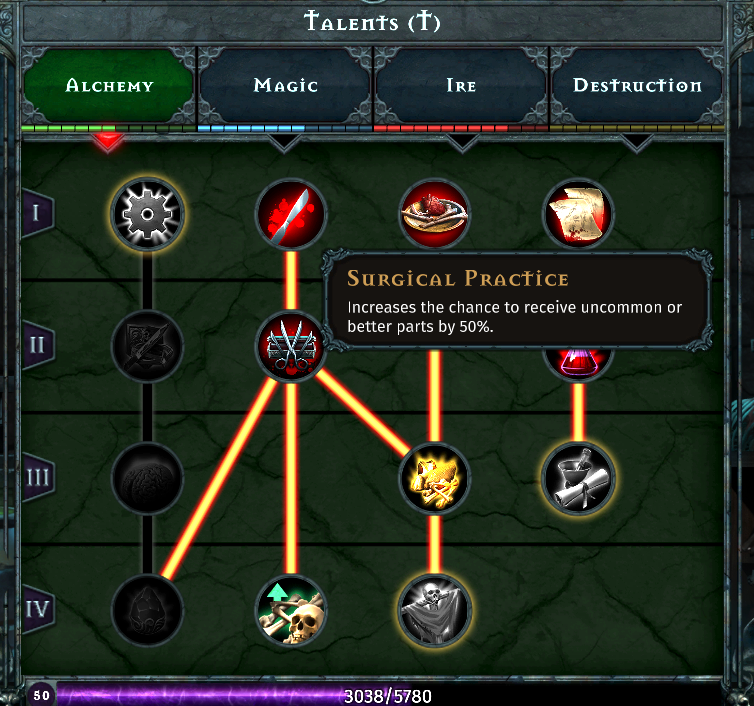Viewport: 754px width, 706px height.
Task: Select the heart on plate talent
Action: (435, 214)
